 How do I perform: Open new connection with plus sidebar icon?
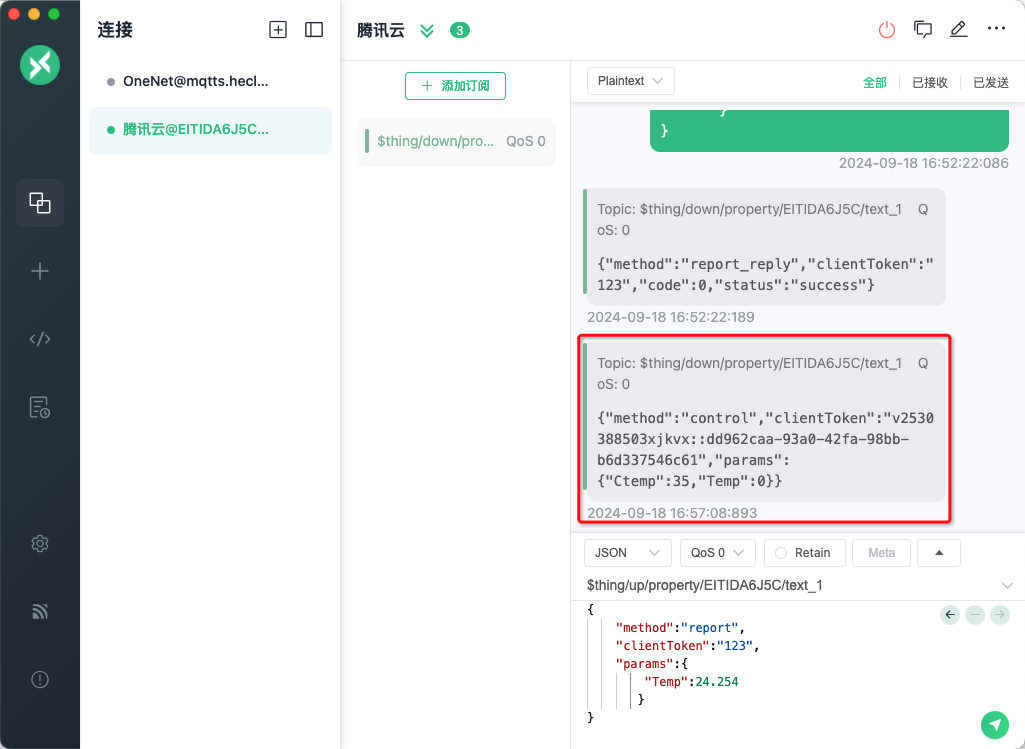tap(40, 271)
